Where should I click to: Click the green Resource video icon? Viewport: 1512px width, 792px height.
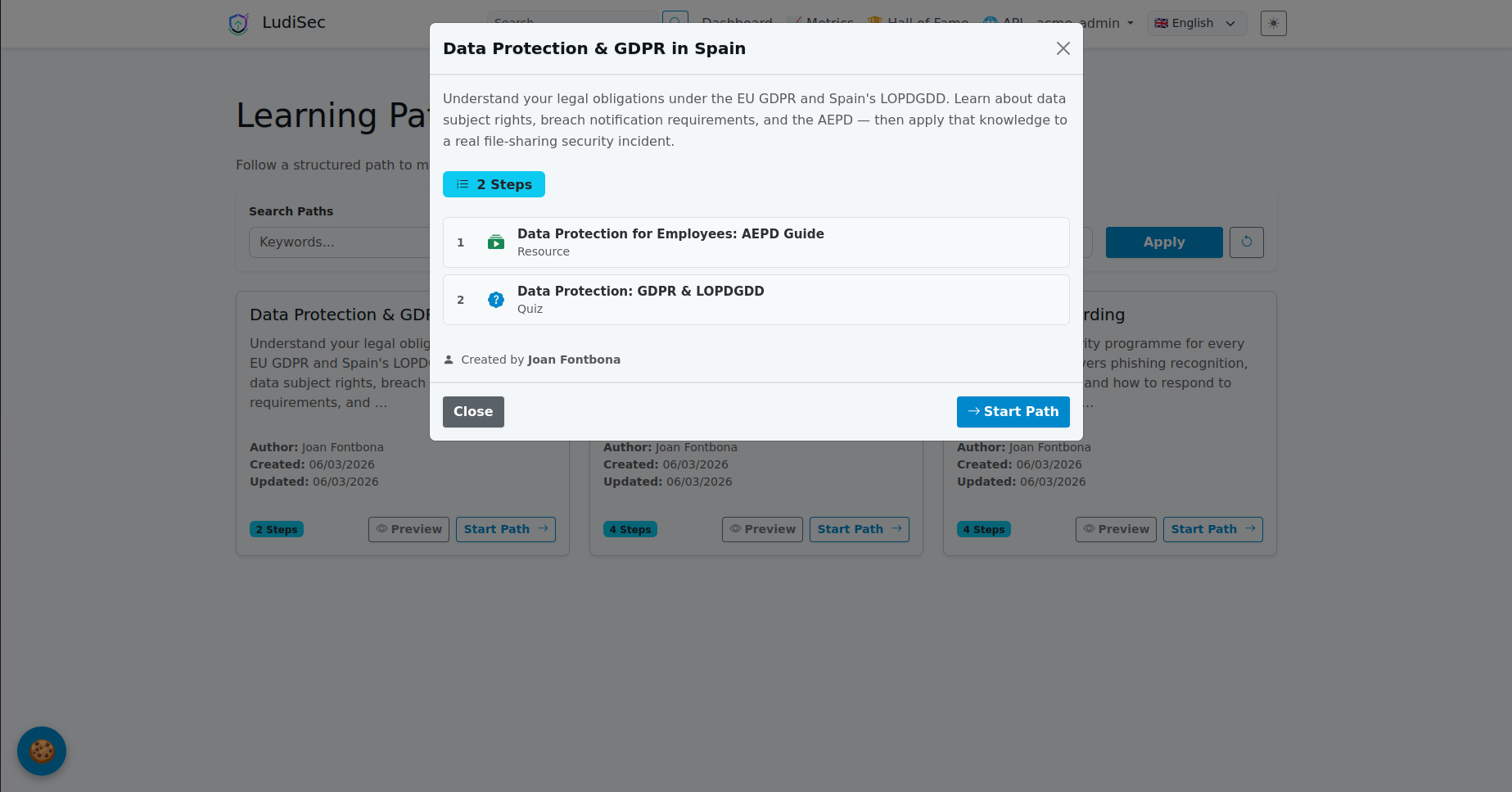coord(496,242)
